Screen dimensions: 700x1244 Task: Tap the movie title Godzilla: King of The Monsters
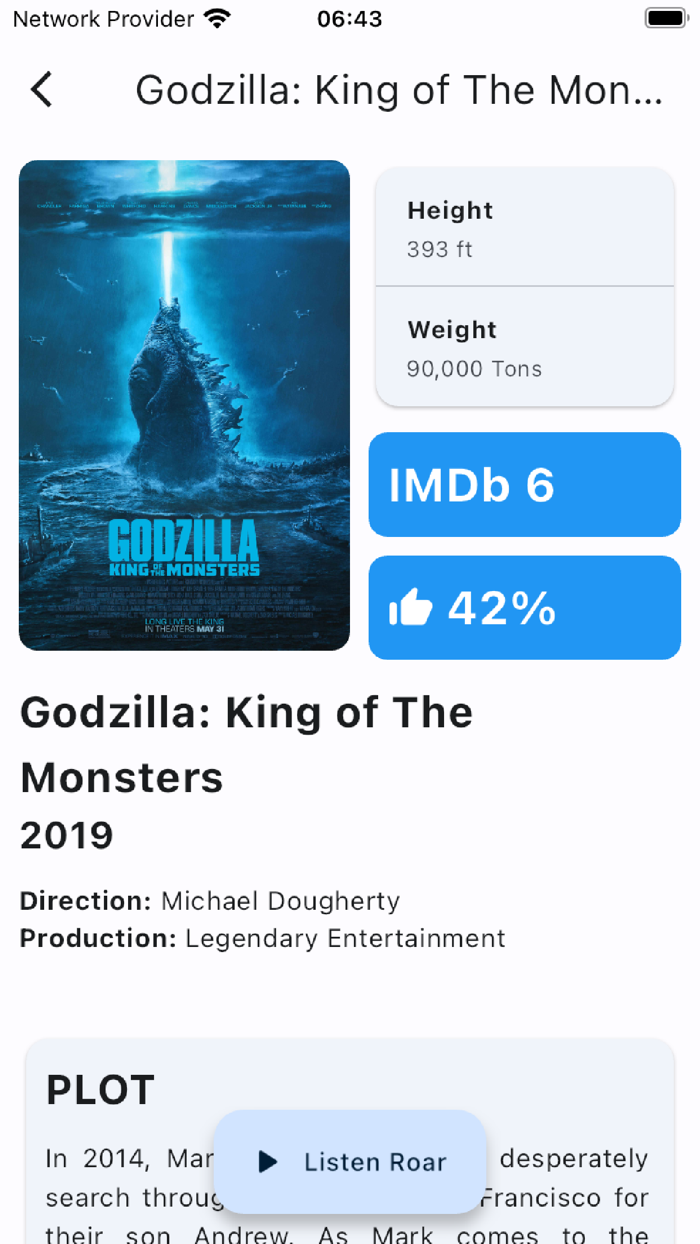246,744
